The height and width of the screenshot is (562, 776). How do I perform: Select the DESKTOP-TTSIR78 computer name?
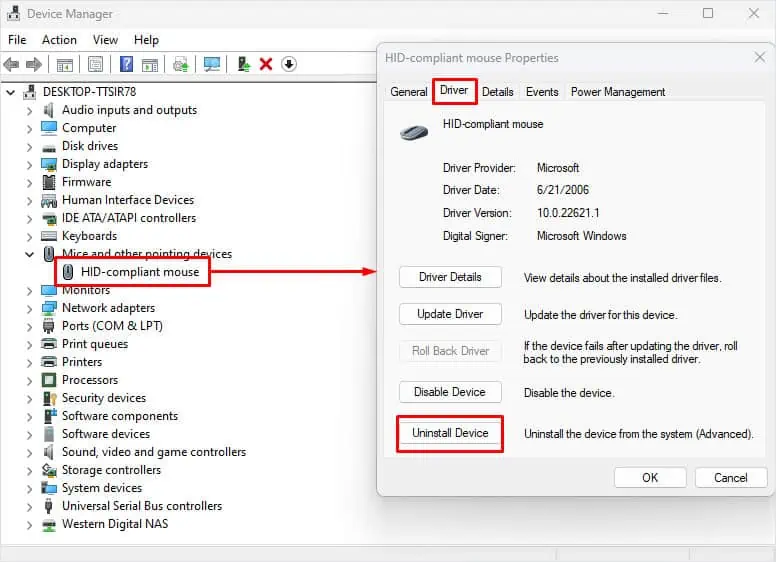90,92
